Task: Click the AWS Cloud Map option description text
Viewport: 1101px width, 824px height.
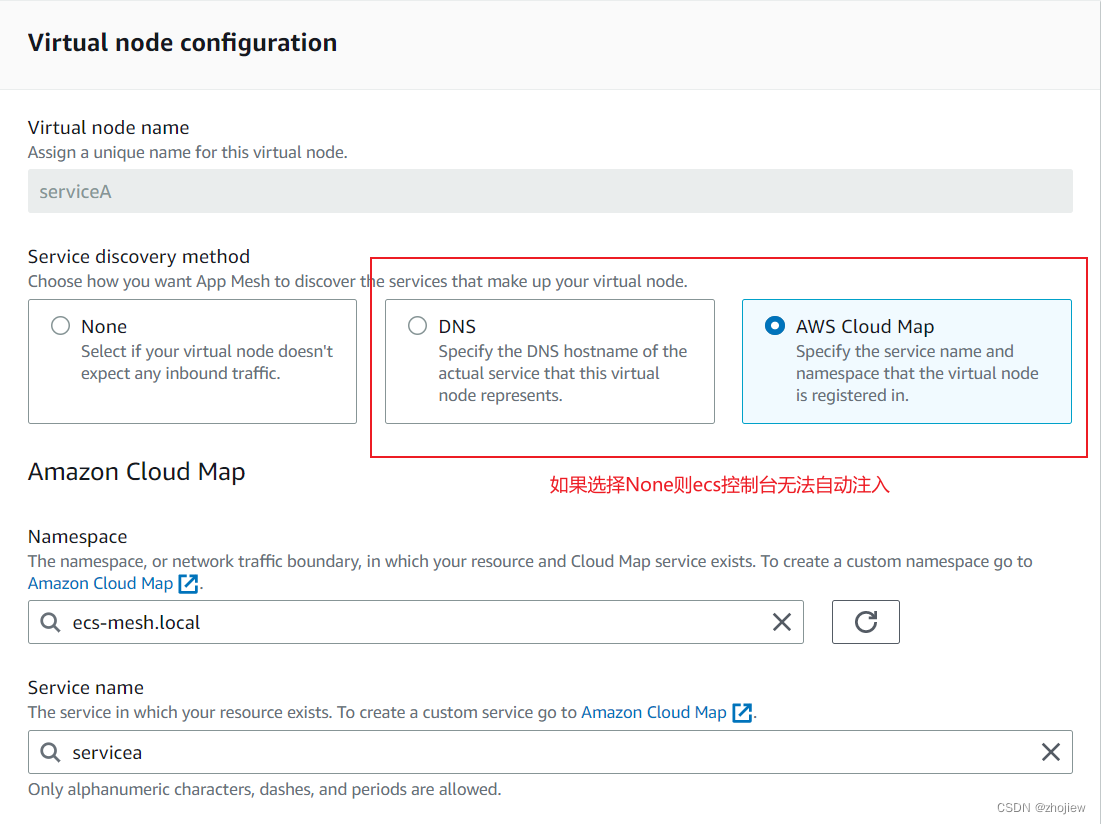Action: [x=917, y=373]
